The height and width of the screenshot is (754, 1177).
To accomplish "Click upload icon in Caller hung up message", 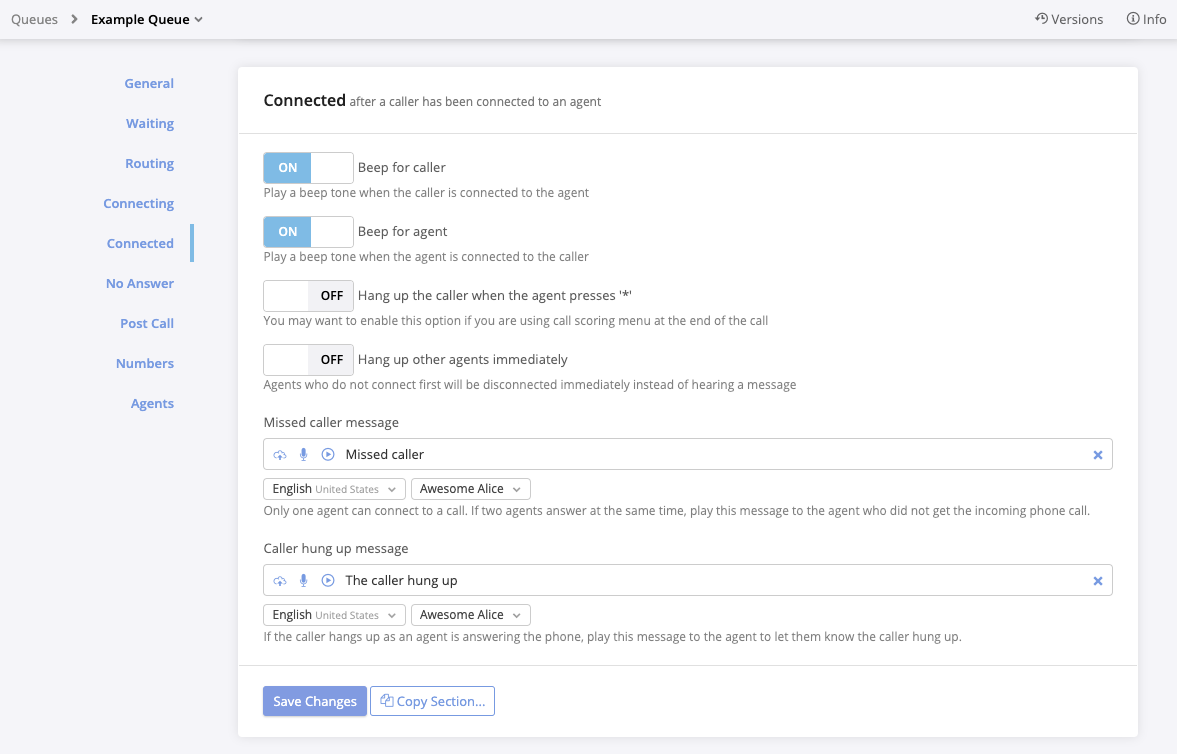I will click(x=280, y=581).
